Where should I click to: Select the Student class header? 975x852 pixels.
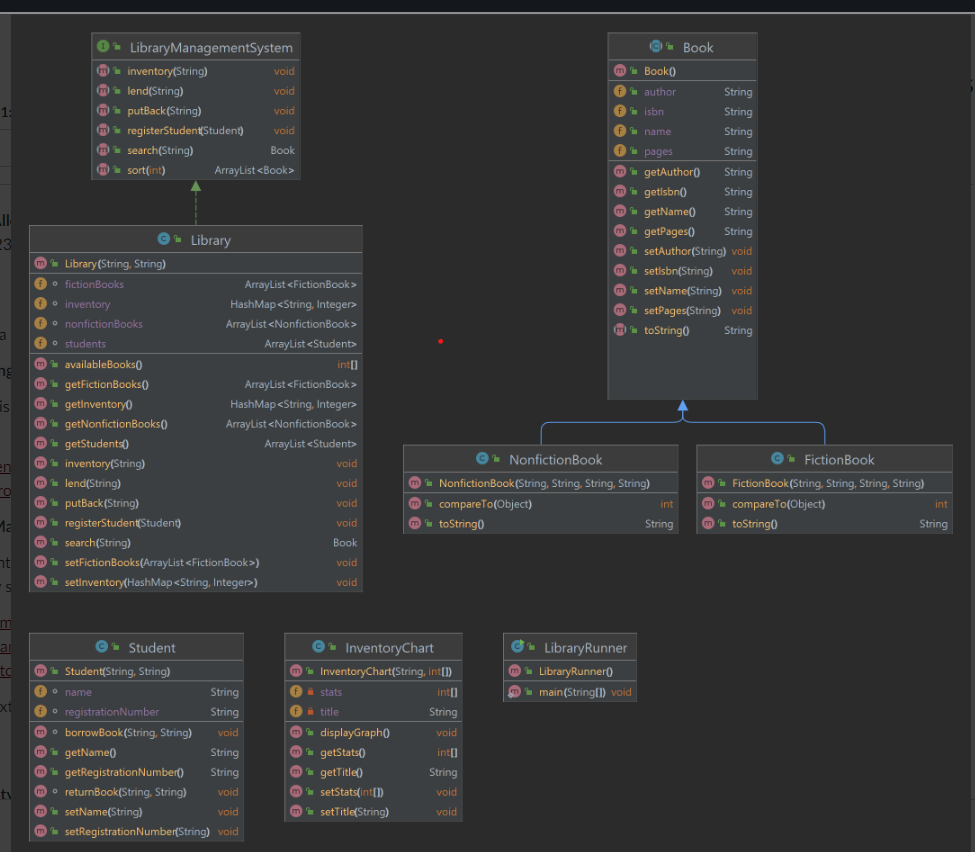pyautogui.click(x=136, y=647)
